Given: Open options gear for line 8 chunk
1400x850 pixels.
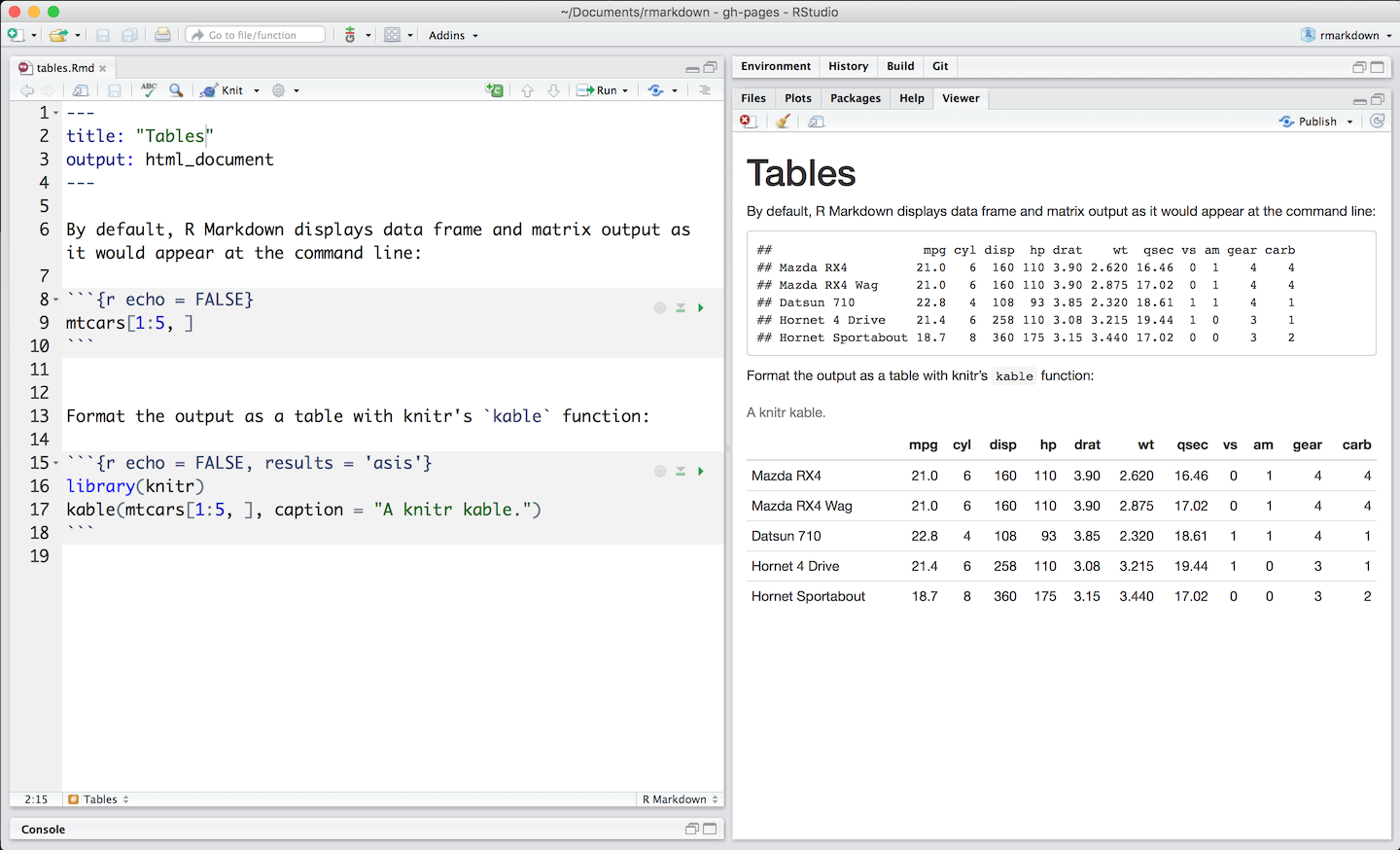Looking at the screenshot, I should coord(660,308).
